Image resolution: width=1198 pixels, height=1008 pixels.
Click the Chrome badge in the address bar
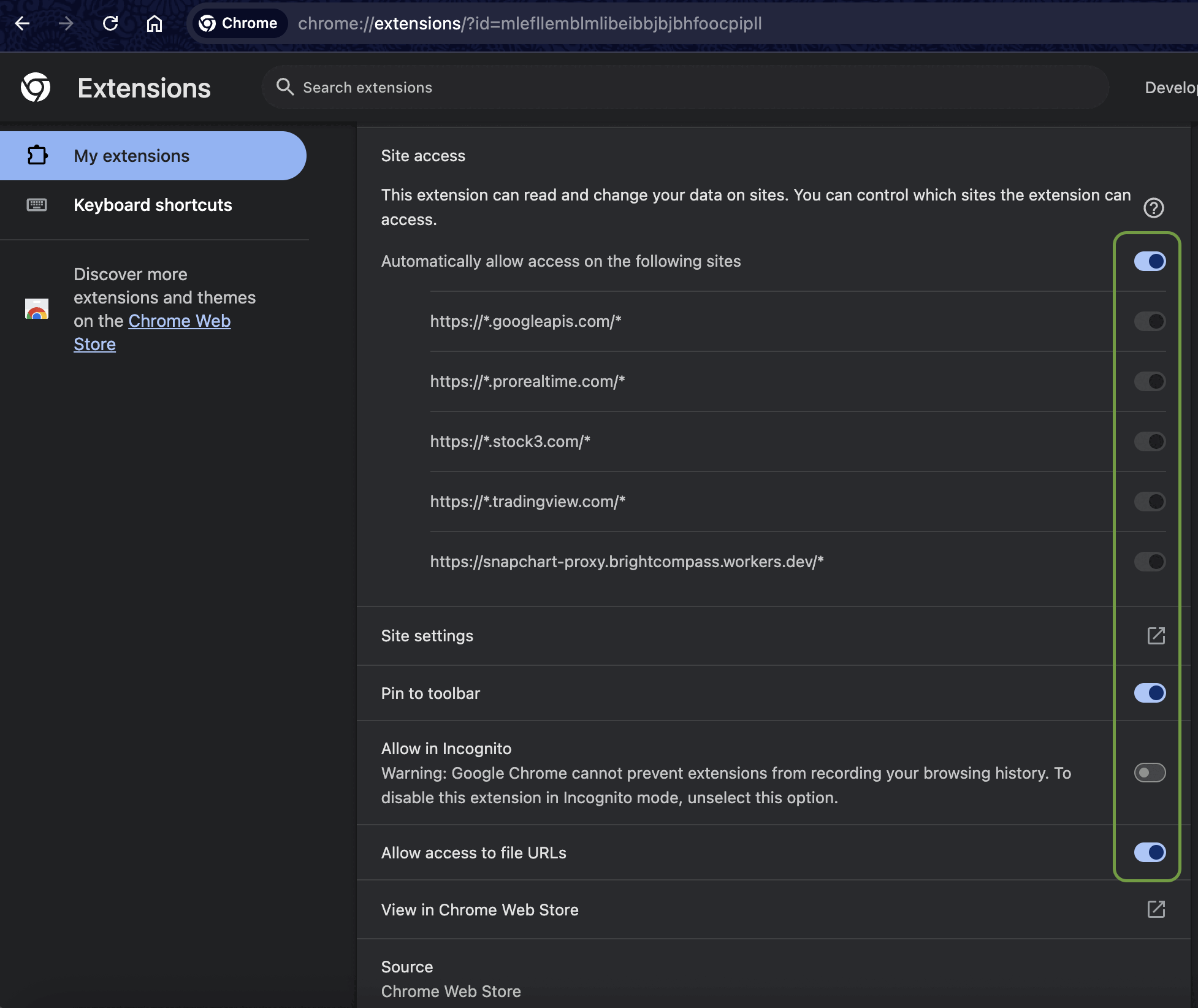tap(238, 23)
